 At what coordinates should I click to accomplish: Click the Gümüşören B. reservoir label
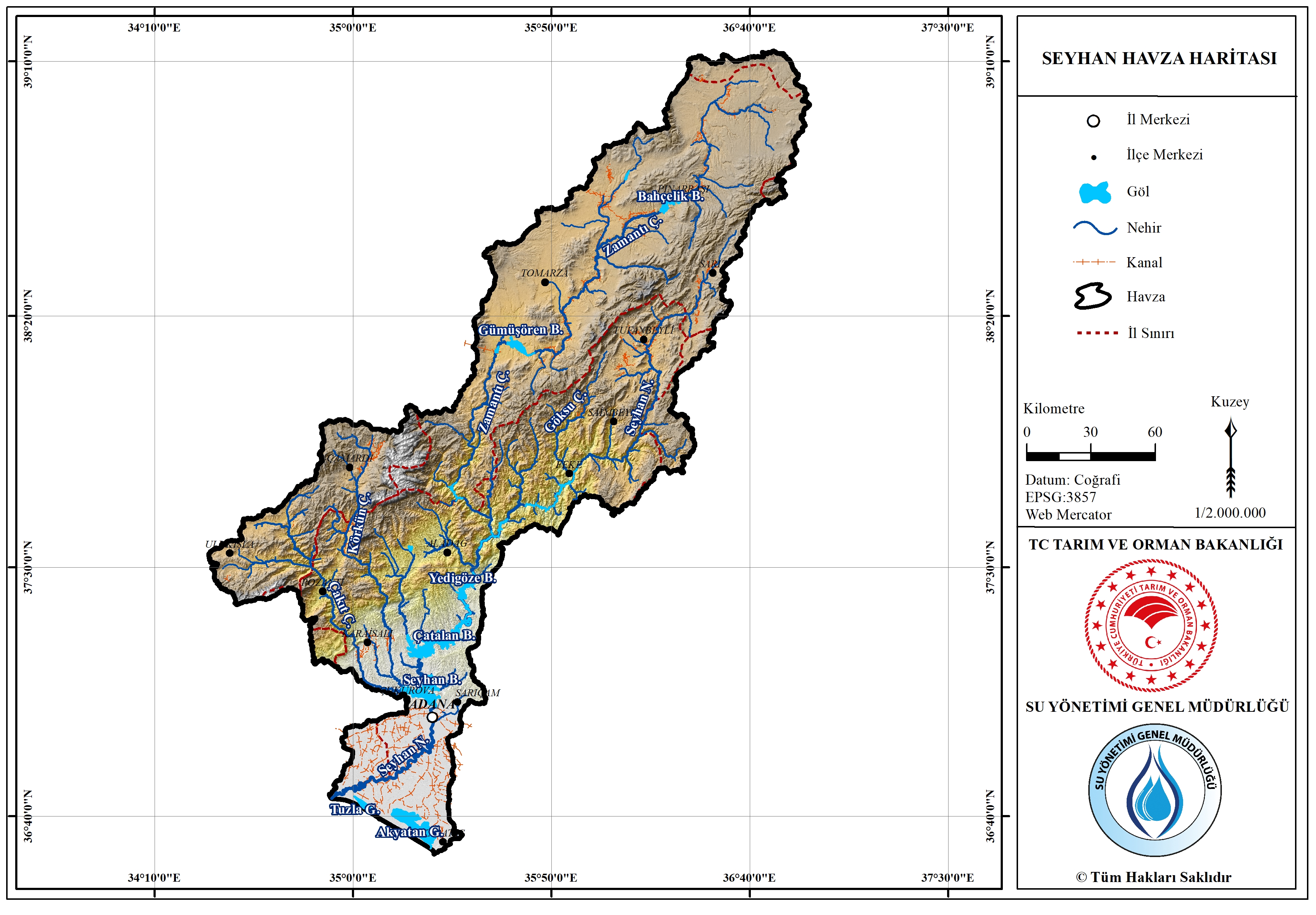(520, 330)
